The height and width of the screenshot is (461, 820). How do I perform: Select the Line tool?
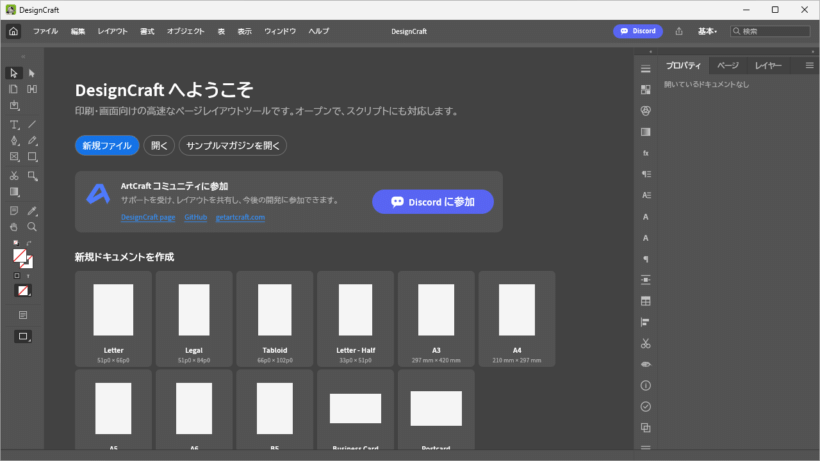32,124
